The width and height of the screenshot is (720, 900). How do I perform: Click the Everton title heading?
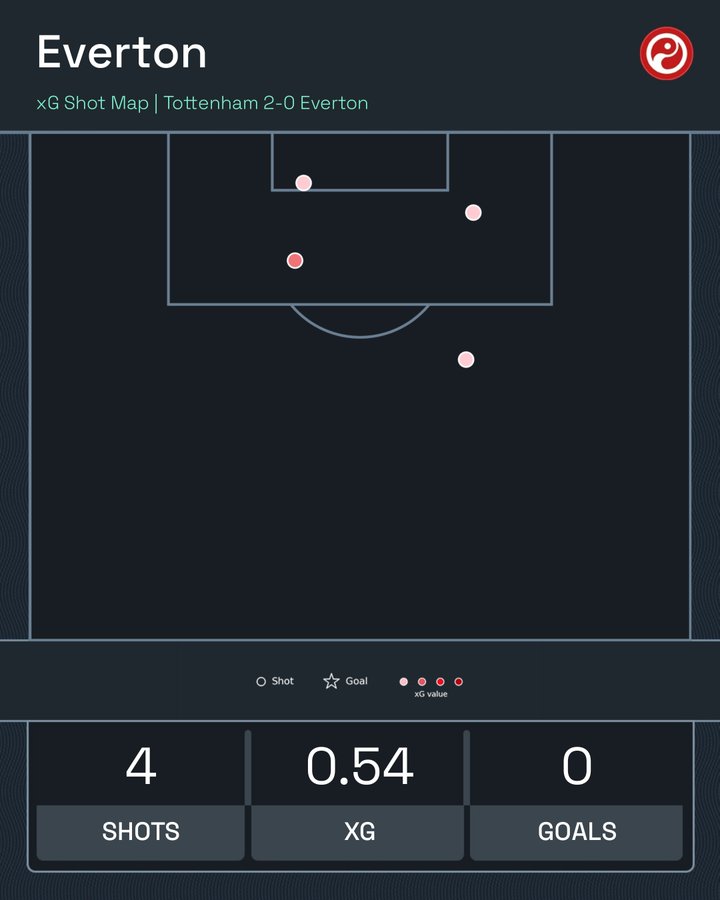[122, 53]
